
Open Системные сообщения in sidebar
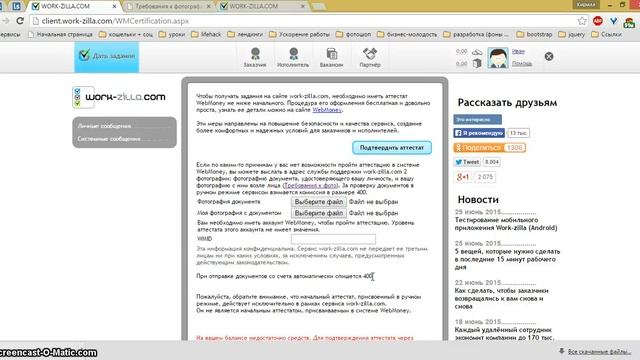pyautogui.click(x=109, y=139)
